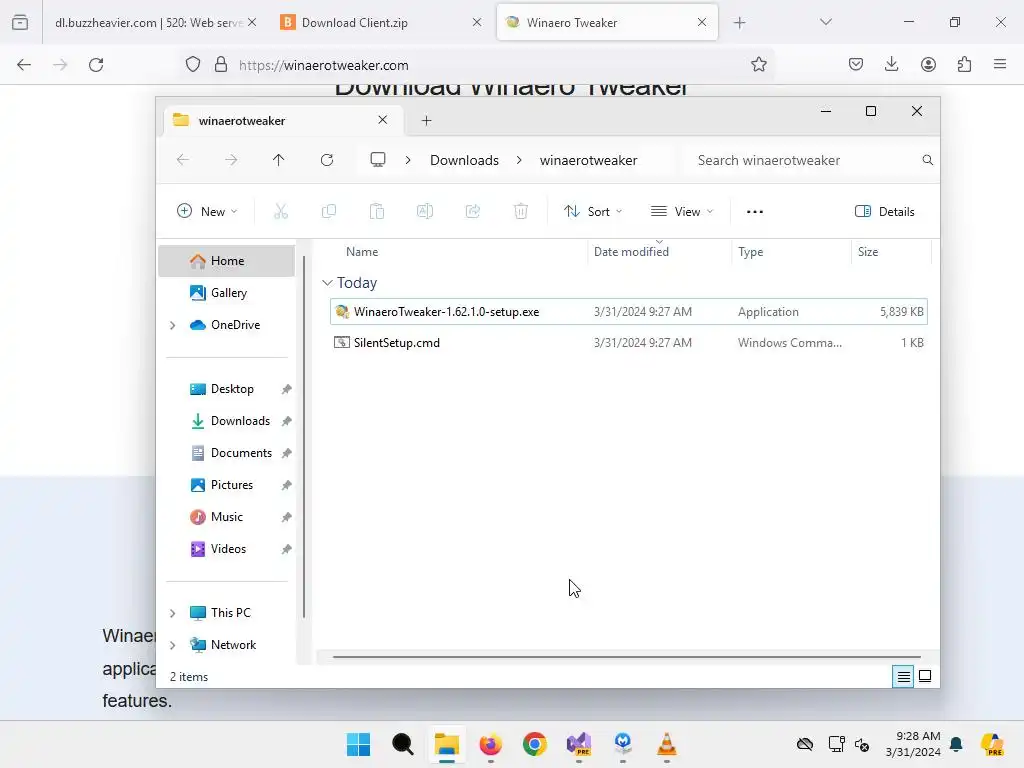Screen dimensions: 1024x768
Task: Open Firefox extensions puzzle icon
Action: tap(964, 65)
